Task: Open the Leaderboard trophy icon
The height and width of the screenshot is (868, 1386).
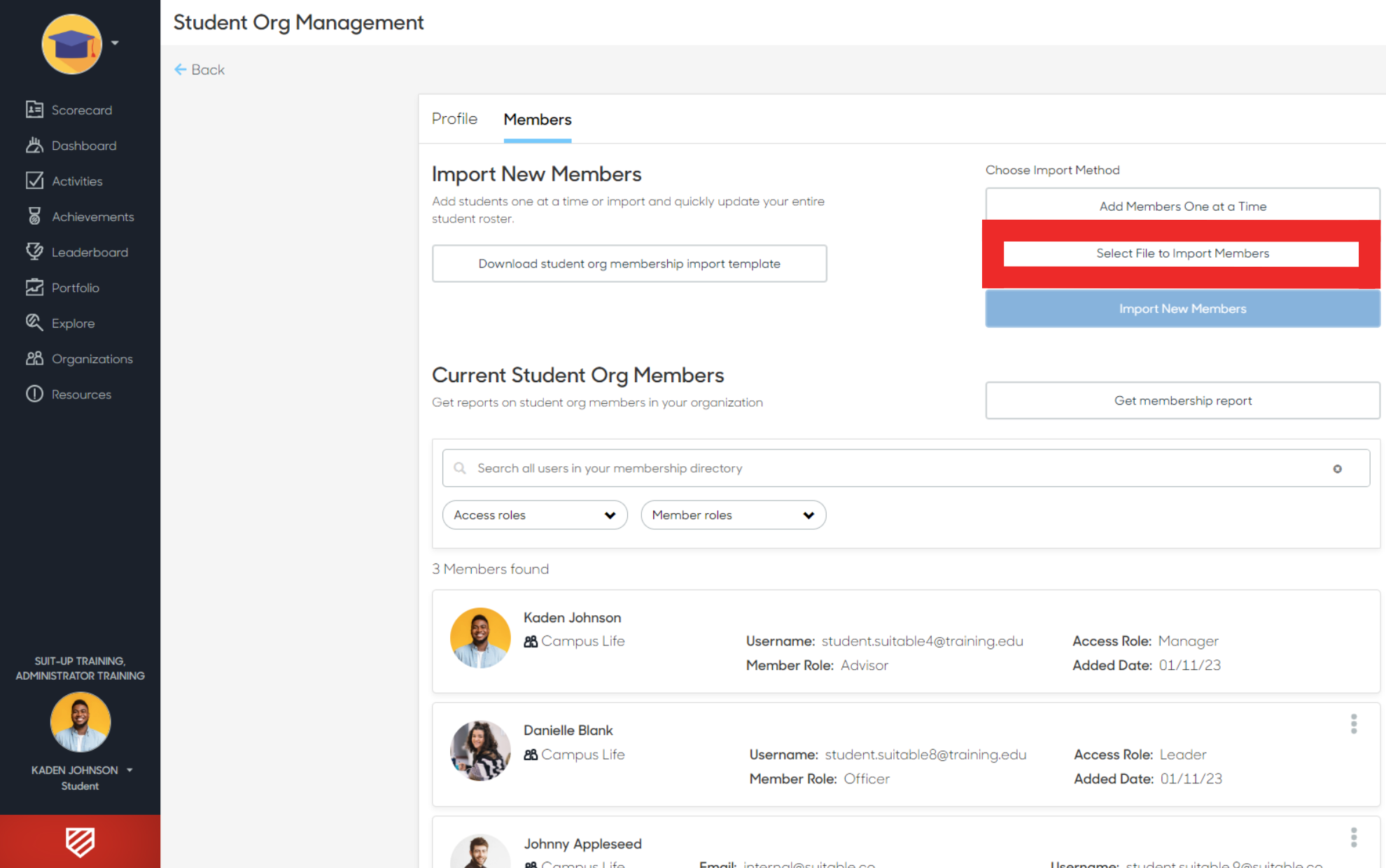Action: [x=34, y=252]
